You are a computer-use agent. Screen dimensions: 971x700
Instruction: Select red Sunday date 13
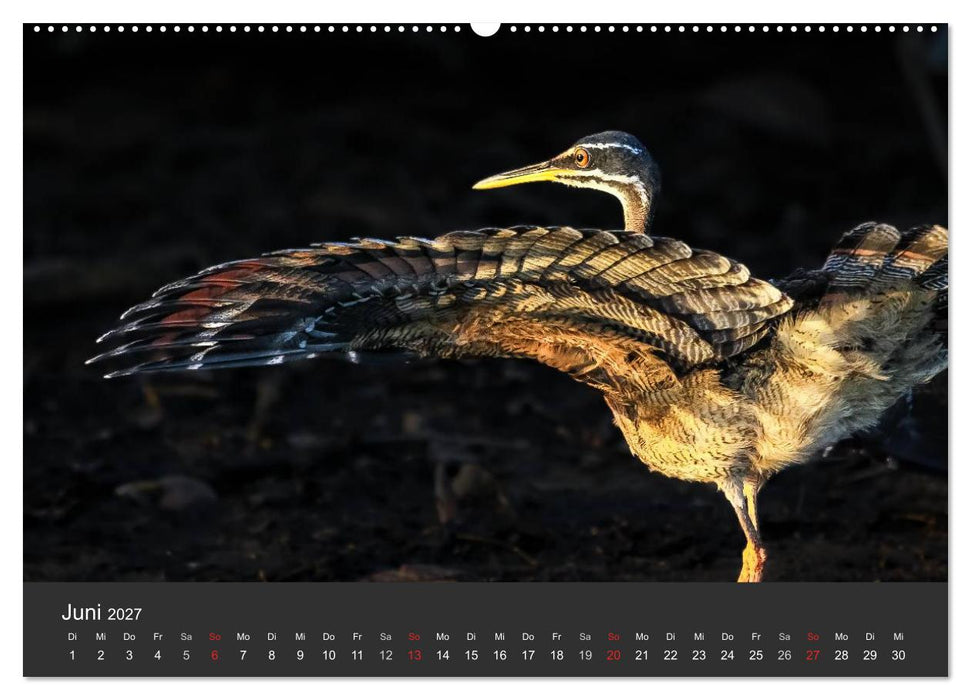click(414, 655)
